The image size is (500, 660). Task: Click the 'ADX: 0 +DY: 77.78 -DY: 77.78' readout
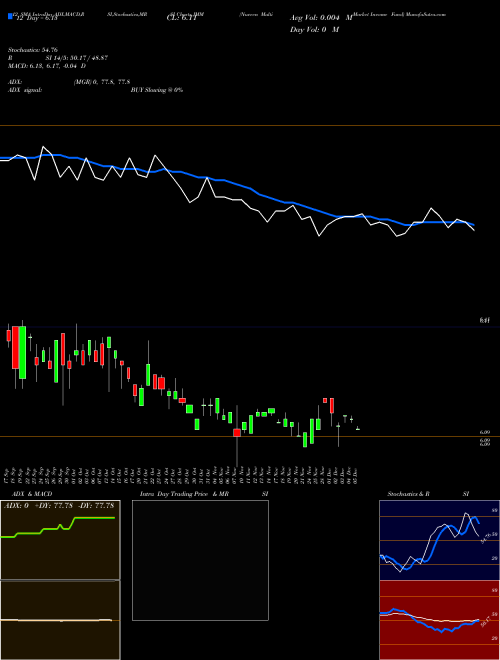(x=59, y=505)
